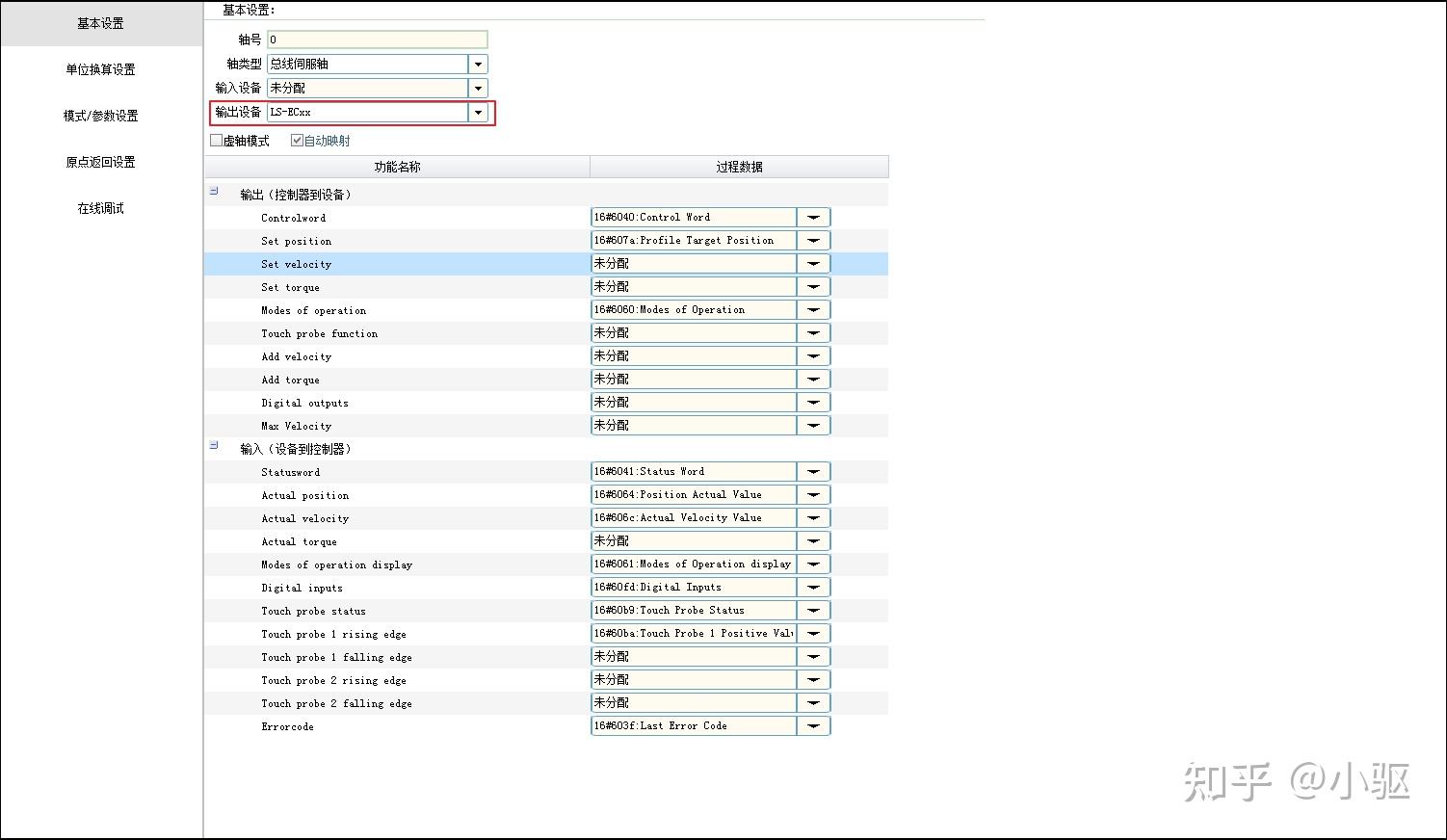Open Errorcode dropdown arrow
1447x840 pixels.
click(x=813, y=726)
